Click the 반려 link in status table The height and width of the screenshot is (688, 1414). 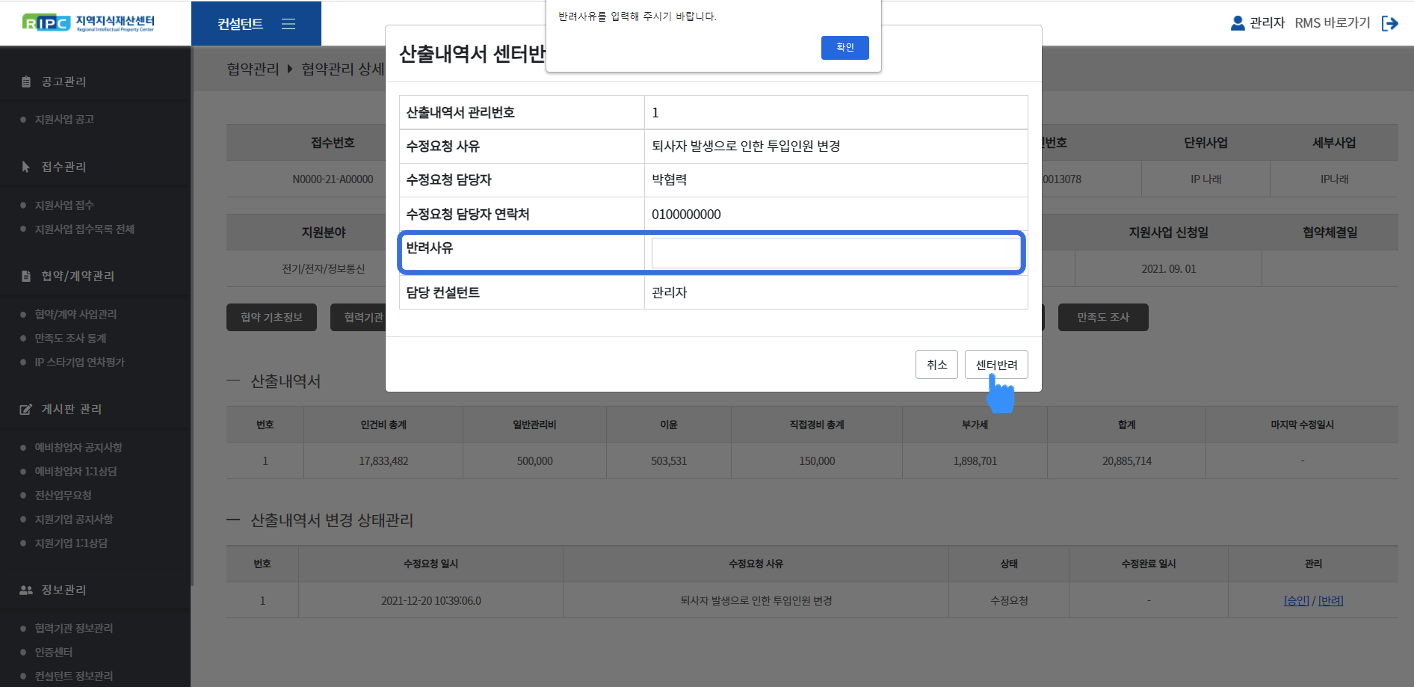pyautogui.click(x=1330, y=601)
